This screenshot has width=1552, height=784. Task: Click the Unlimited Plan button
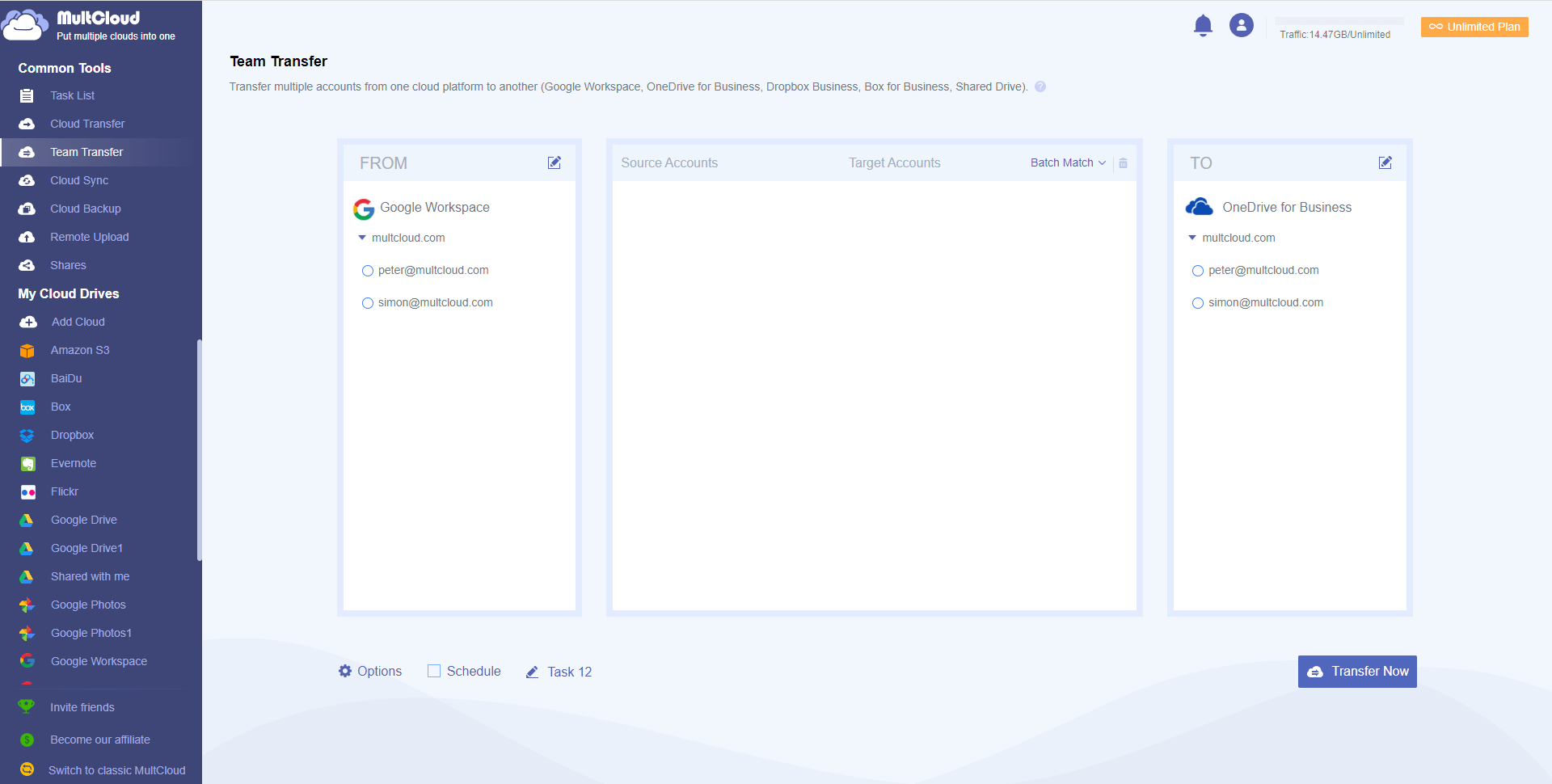pyautogui.click(x=1474, y=27)
